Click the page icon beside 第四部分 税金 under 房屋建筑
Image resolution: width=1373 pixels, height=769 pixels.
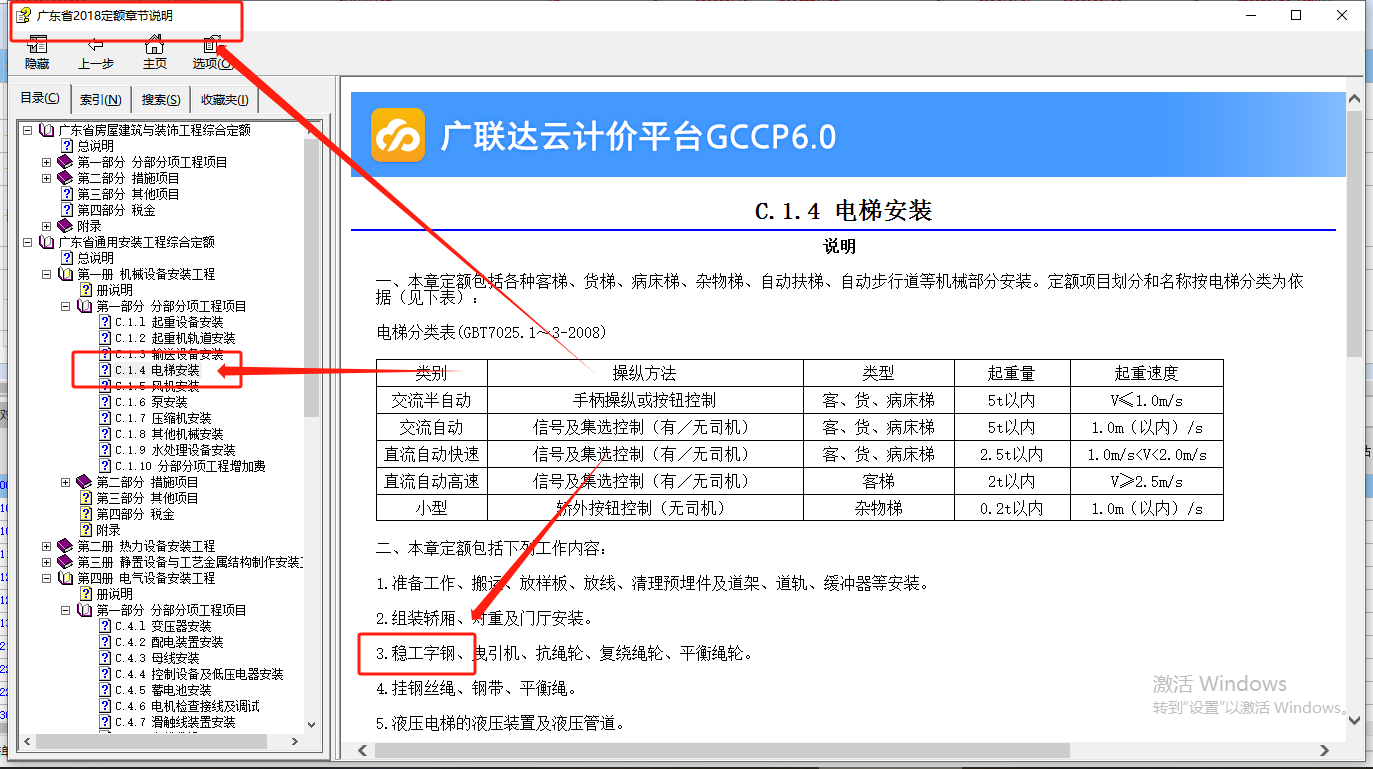(x=67, y=210)
